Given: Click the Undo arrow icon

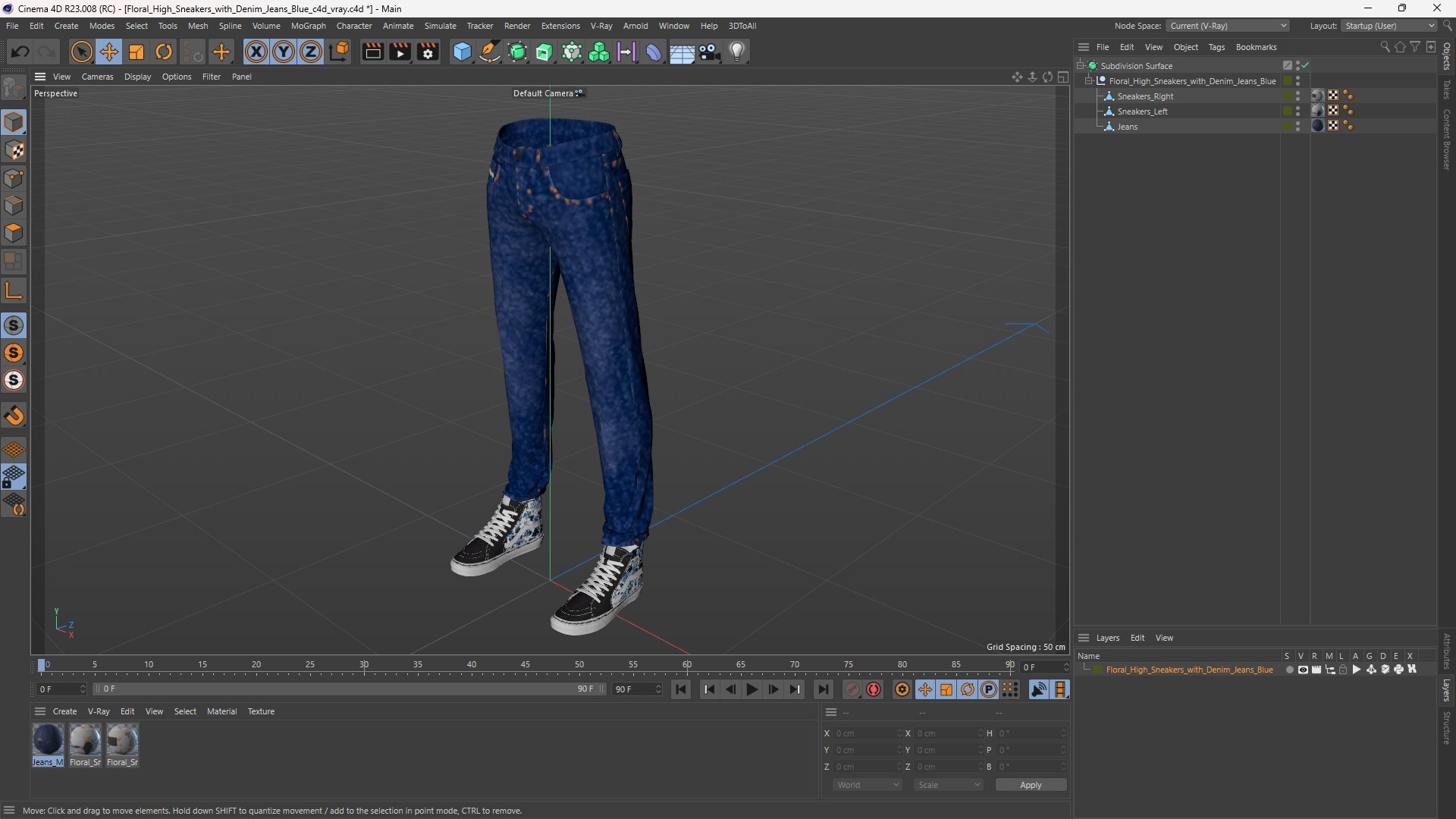Looking at the screenshot, I should (20, 52).
